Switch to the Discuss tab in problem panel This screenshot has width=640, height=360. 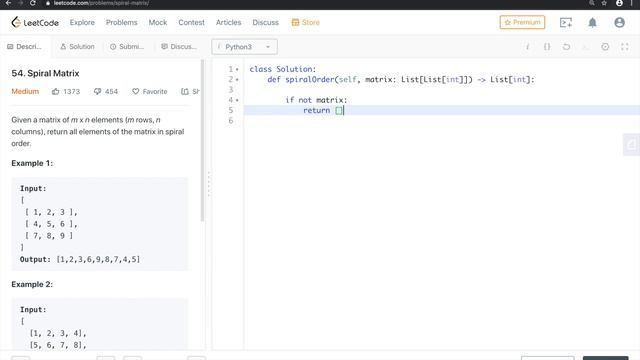click(x=179, y=47)
